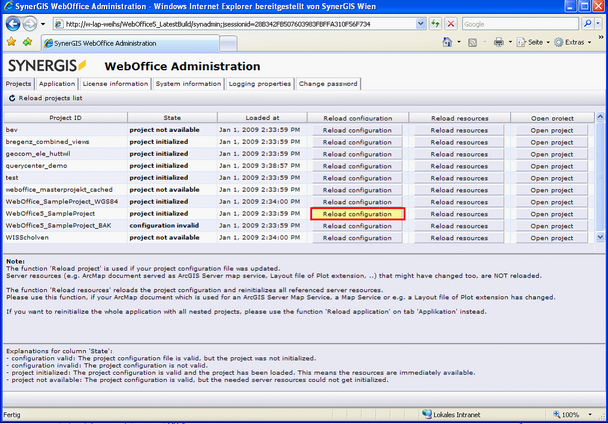Viewport: 608px width, 424px height.
Task: Click the green Refresh page icon
Action: 435,24
